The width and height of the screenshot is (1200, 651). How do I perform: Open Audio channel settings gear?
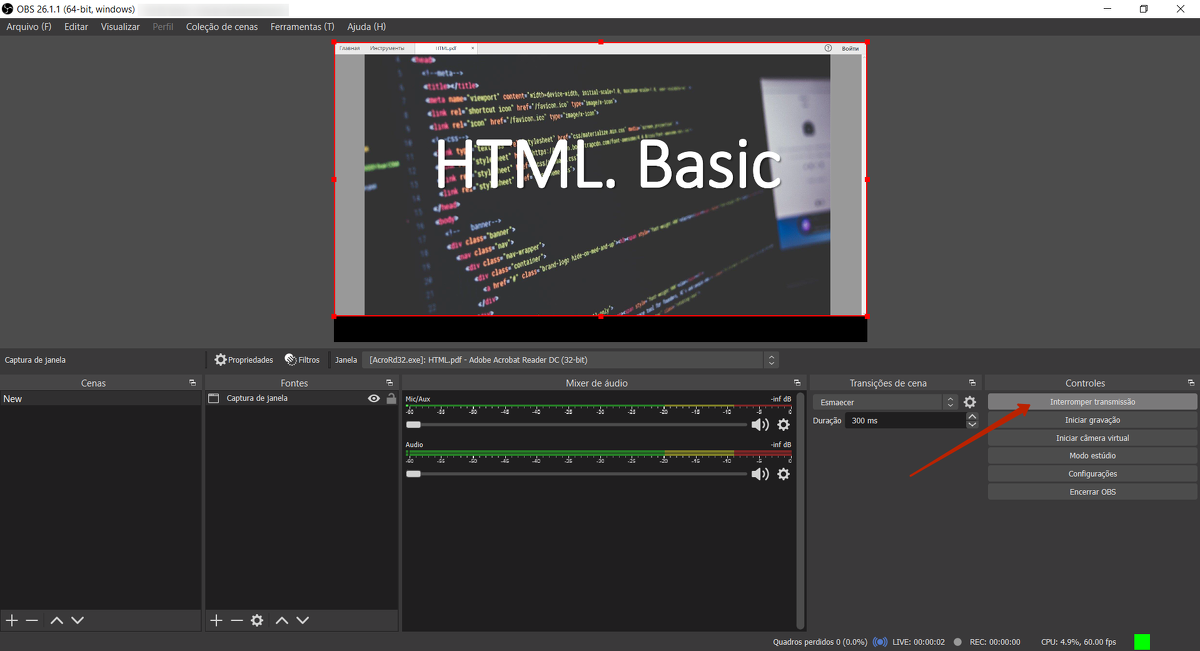click(784, 474)
